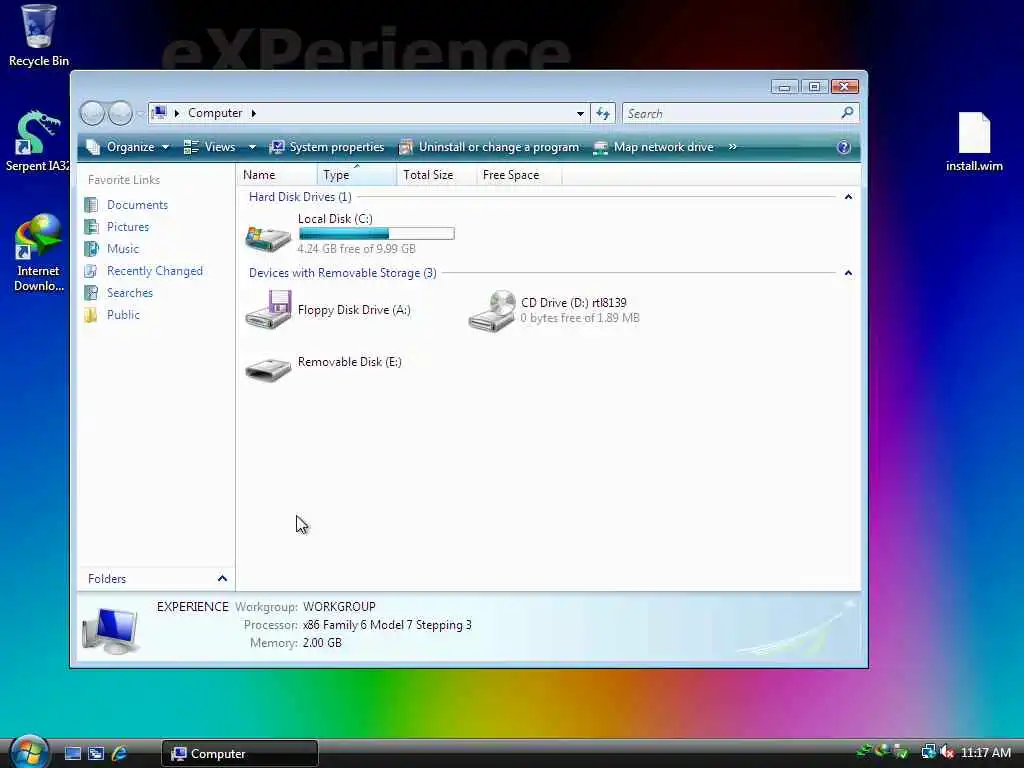Image resolution: width=1024 pixels, height=768 pixels.
Task: Click arrow before Computer in address bar
Action: tap(176, 113)
